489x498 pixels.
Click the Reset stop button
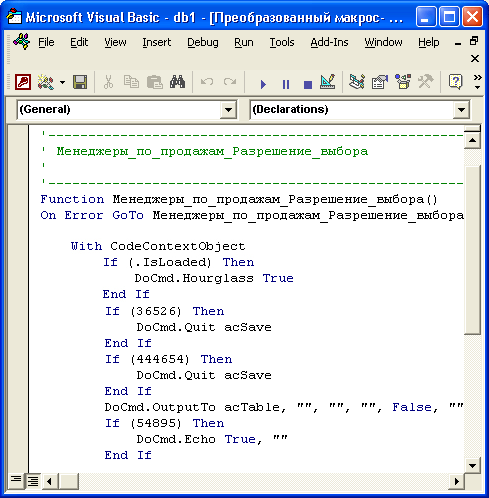pos(308,84)
